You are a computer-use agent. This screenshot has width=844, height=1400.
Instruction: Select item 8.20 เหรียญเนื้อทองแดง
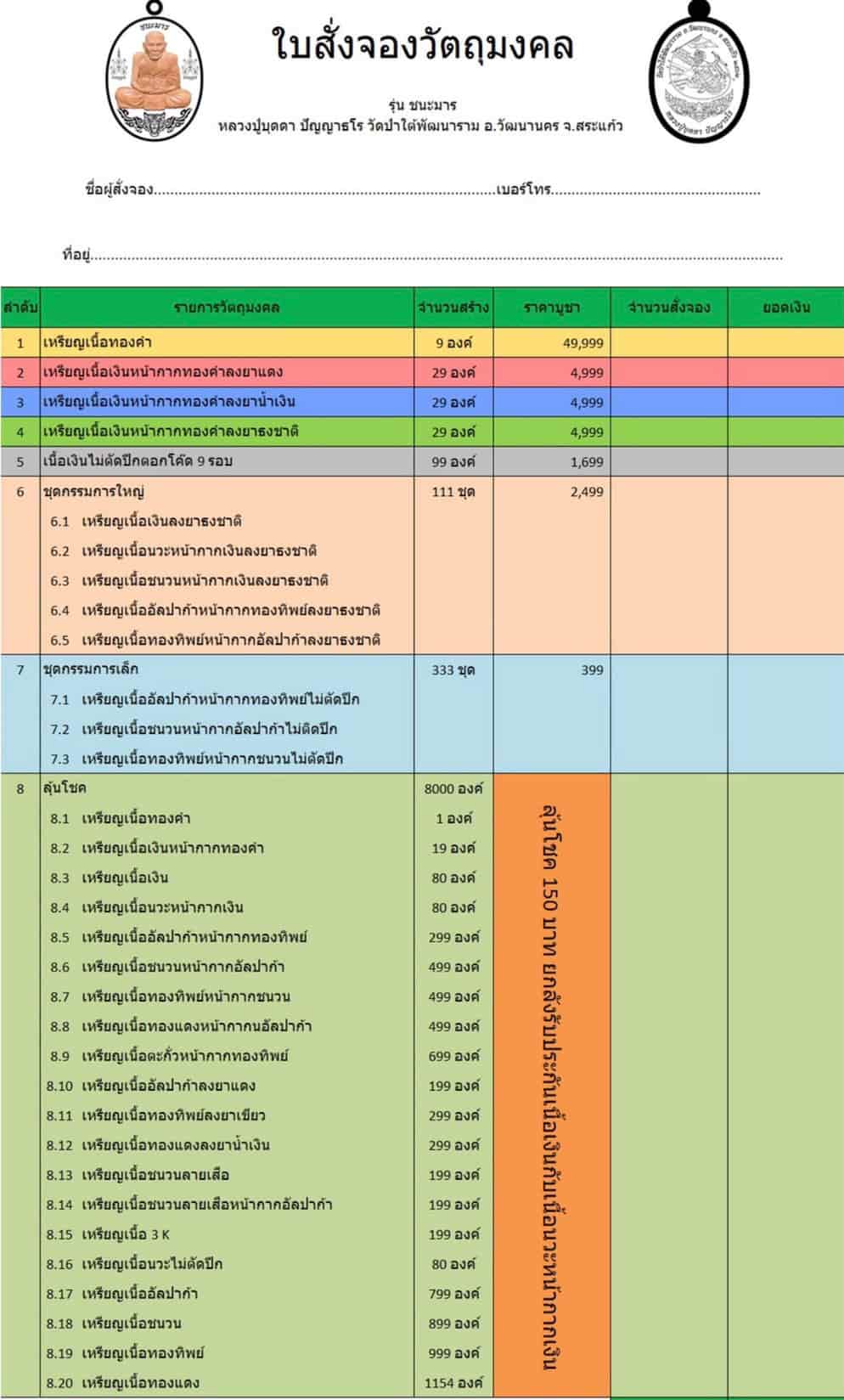click(x=140, y=1382)
